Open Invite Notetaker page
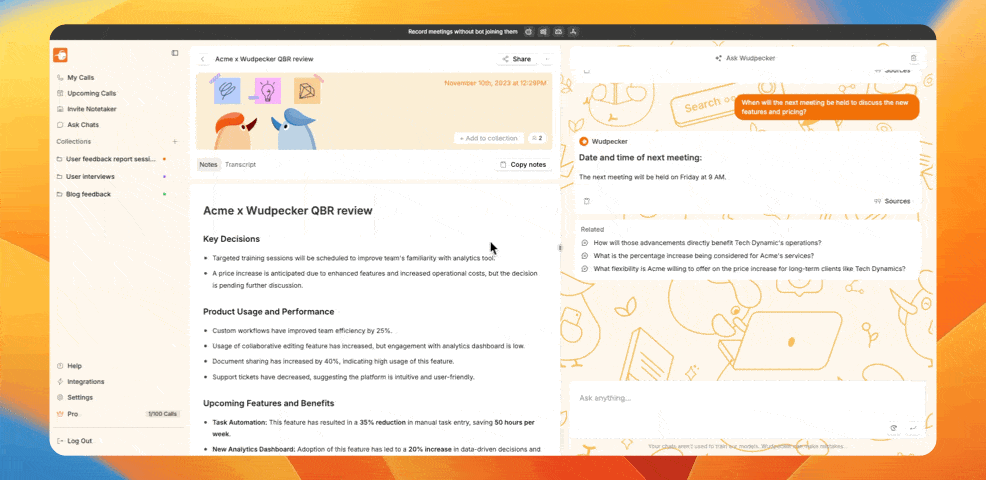Viewport: 986px width, 480px height. coord(91,109)
